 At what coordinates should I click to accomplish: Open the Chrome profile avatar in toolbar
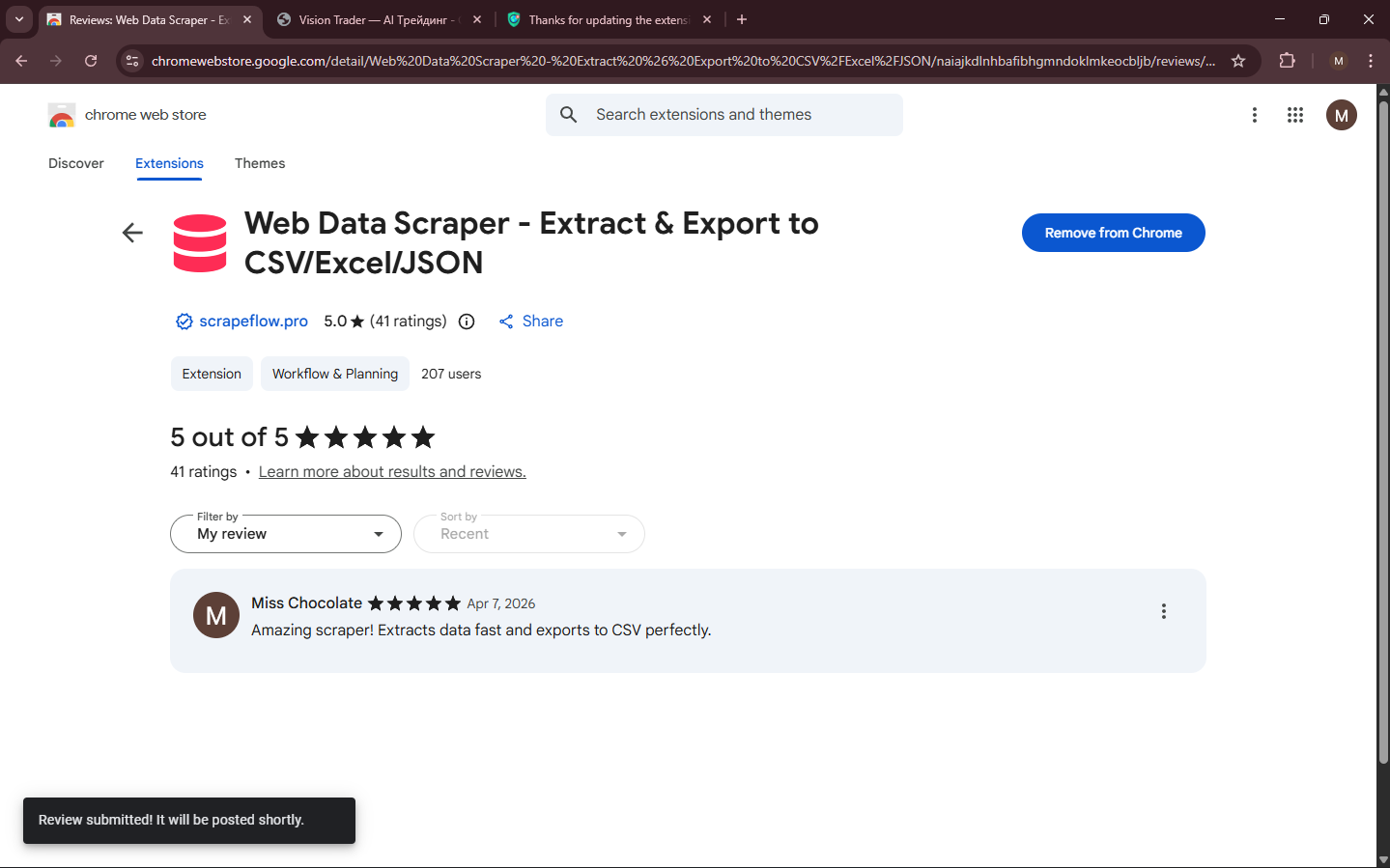pyautogui.click(x=1338, y=61)
